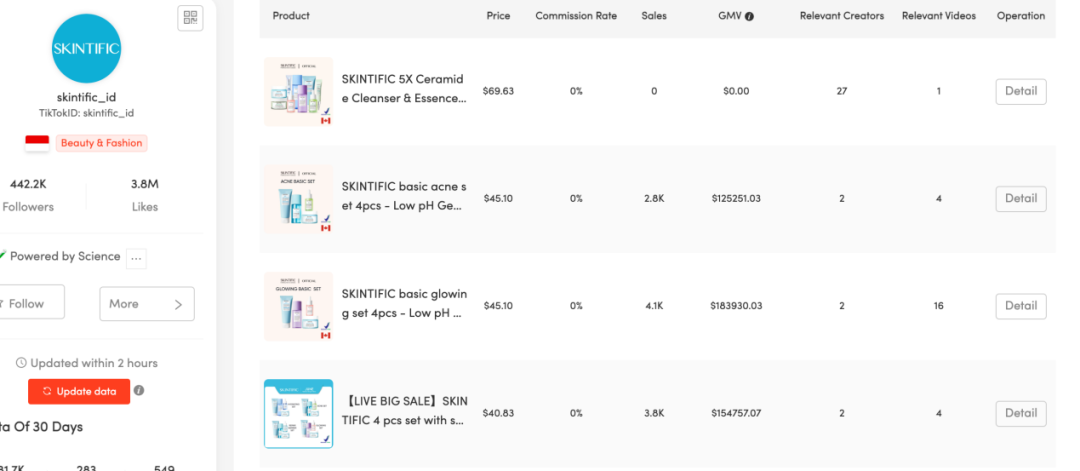Click the Indonesia flag icon
The height and width of the screenshot is (471, 1080).
coord(37,143)
